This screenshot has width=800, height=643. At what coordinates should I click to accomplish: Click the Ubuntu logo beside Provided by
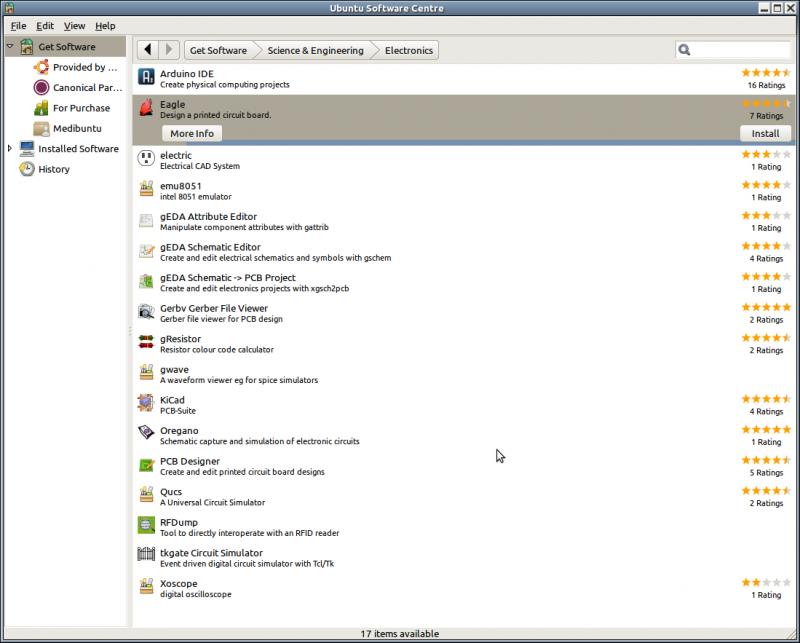click(x=41, y=67)
